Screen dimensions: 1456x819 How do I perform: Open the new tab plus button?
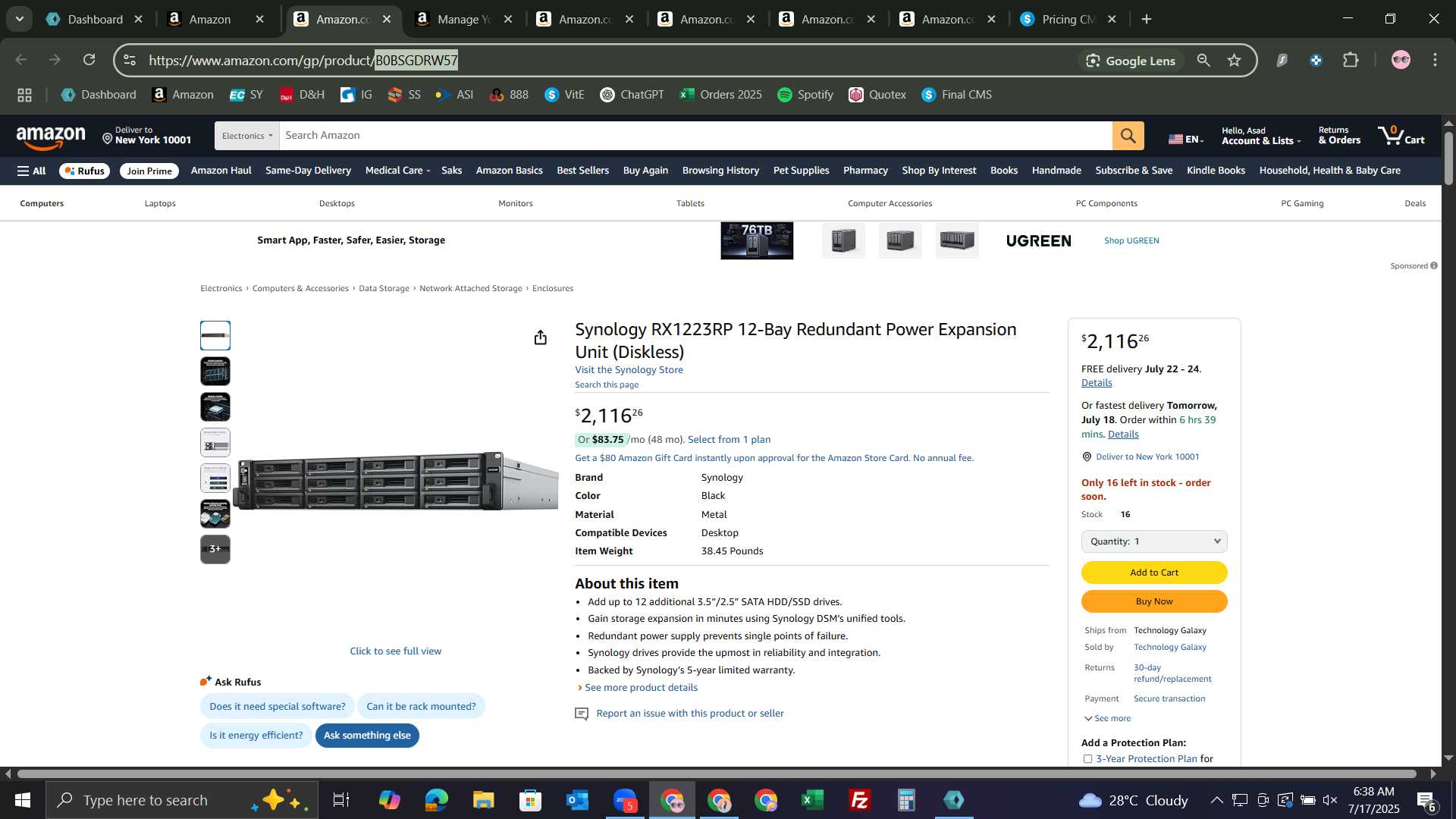coord(1147,19)
